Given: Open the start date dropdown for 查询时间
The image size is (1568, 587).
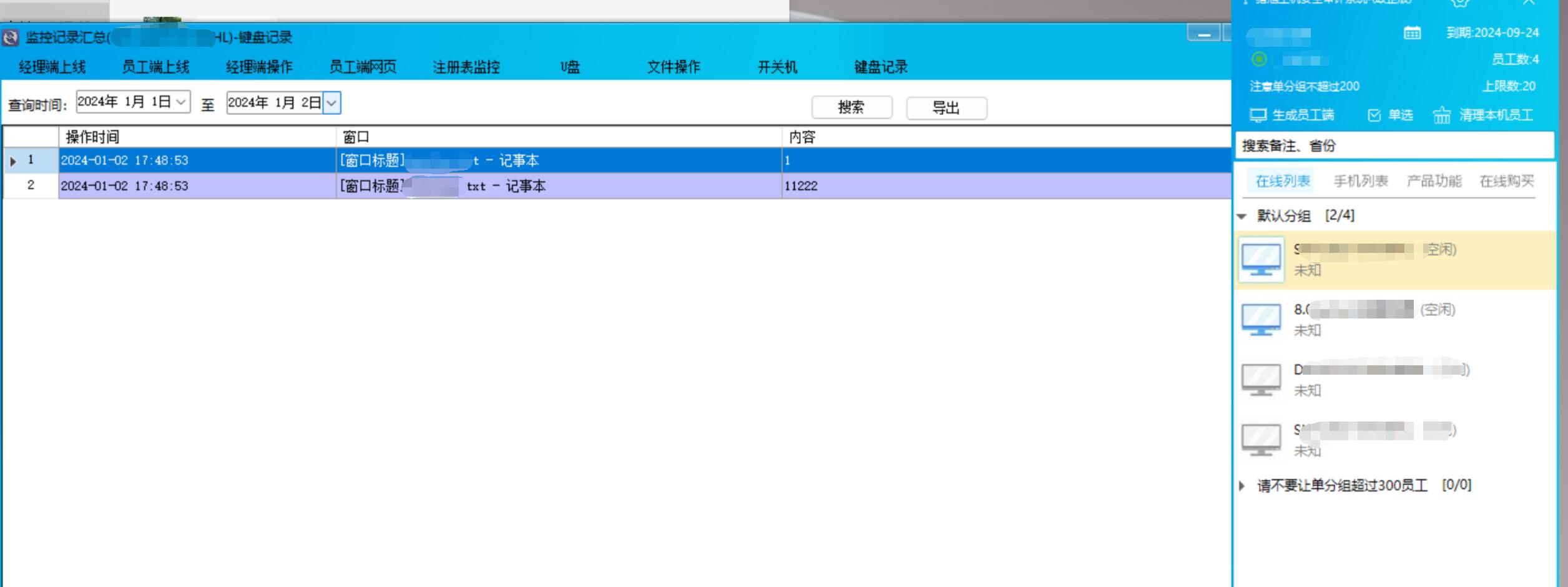Looking at the screenshot, I should (181, 102).
